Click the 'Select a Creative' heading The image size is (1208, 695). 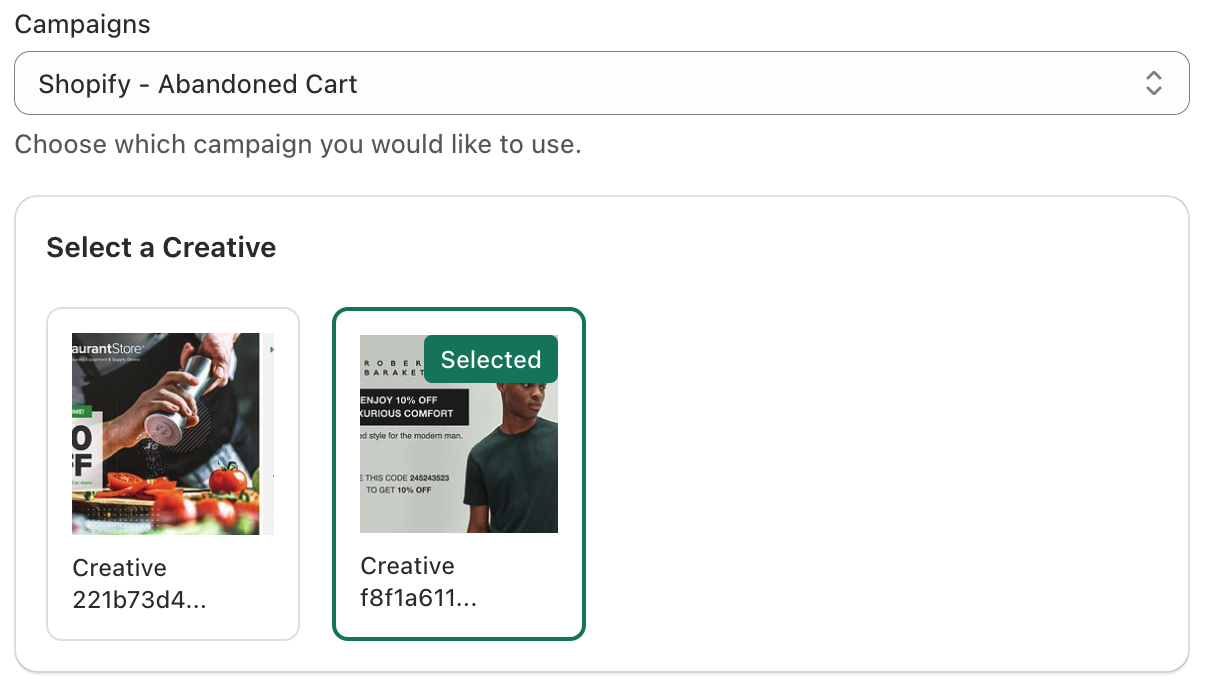point(161,247)
